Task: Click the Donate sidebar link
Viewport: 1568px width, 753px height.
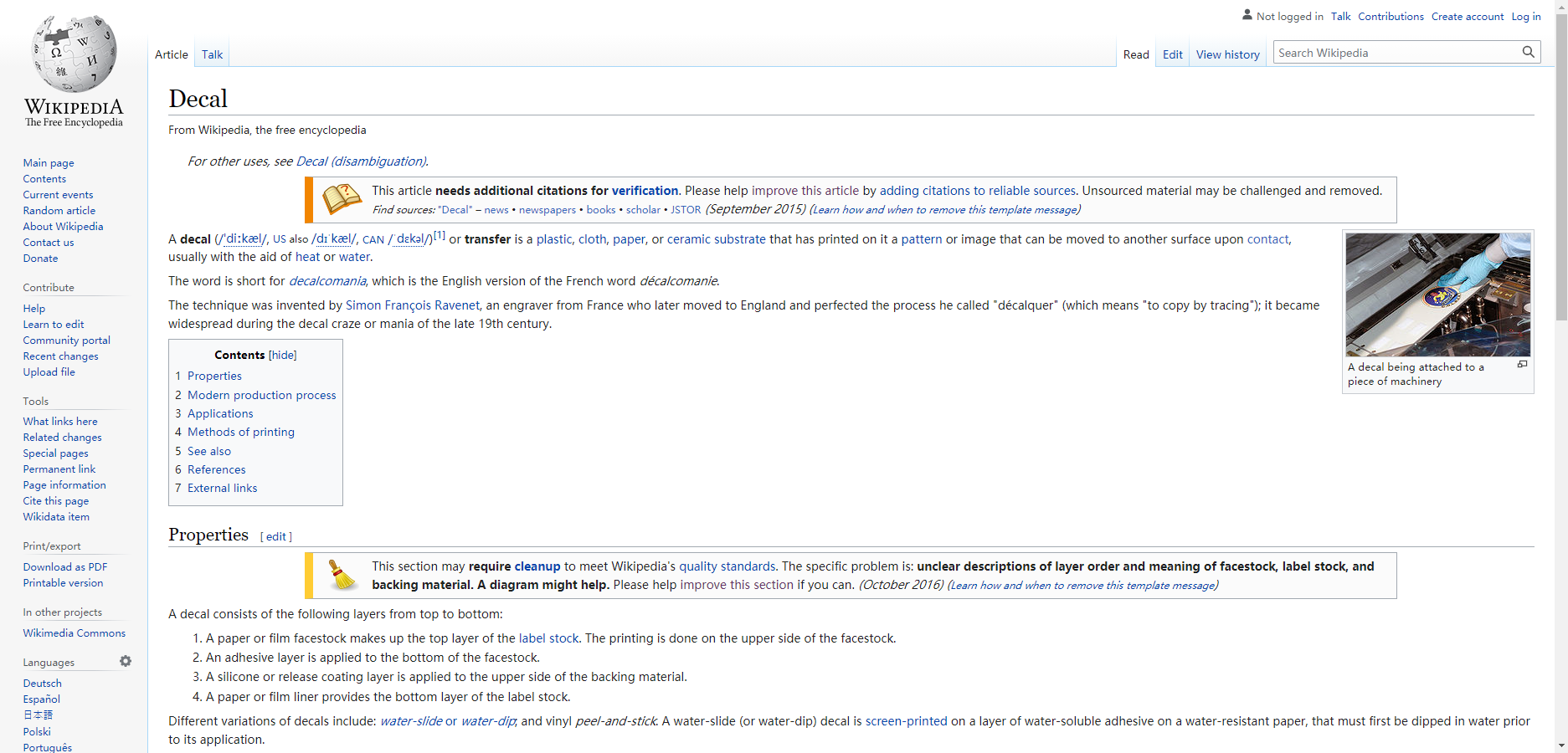Action: click(x=40, y=259)
